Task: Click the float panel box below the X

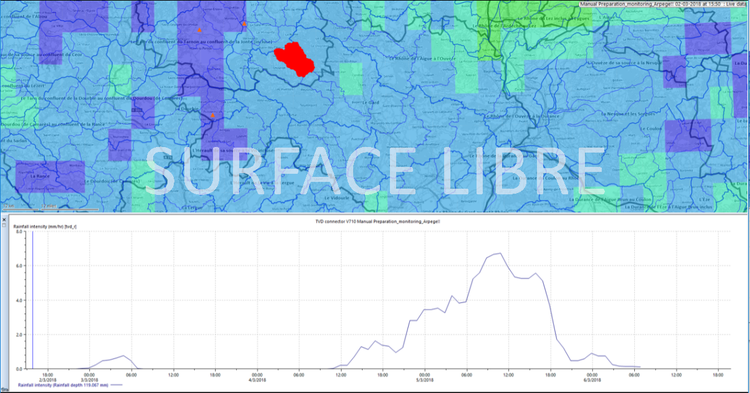Action: [4, 225]
